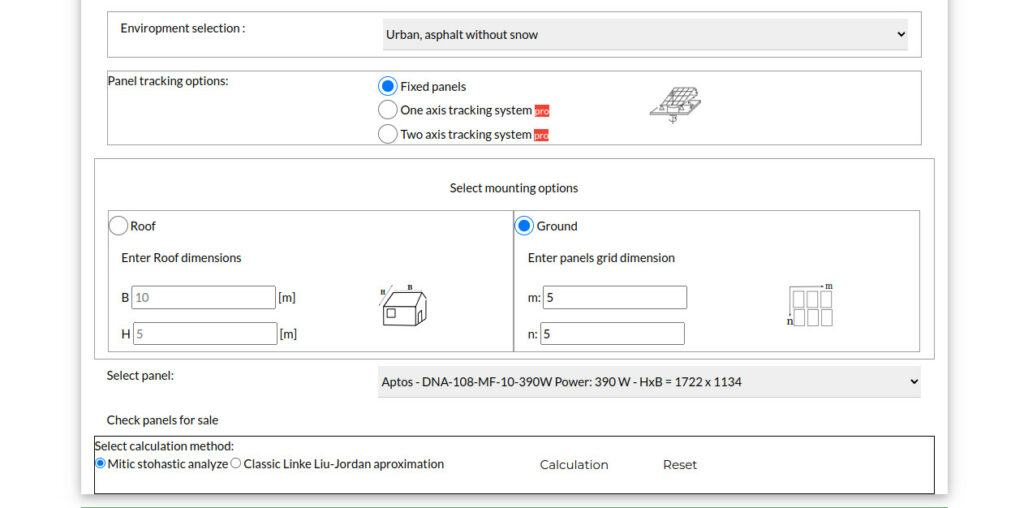Choose One axis tracking system option
1024x508 pixels.
click(x=388, y=110)
